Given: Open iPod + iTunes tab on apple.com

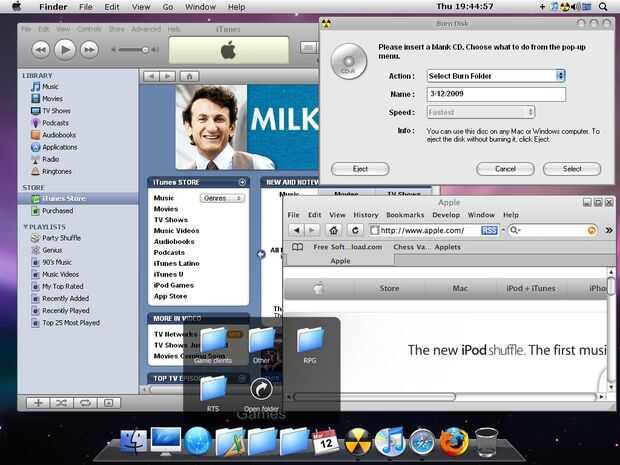Looking at the screenshot, I should tap(531, 288).
